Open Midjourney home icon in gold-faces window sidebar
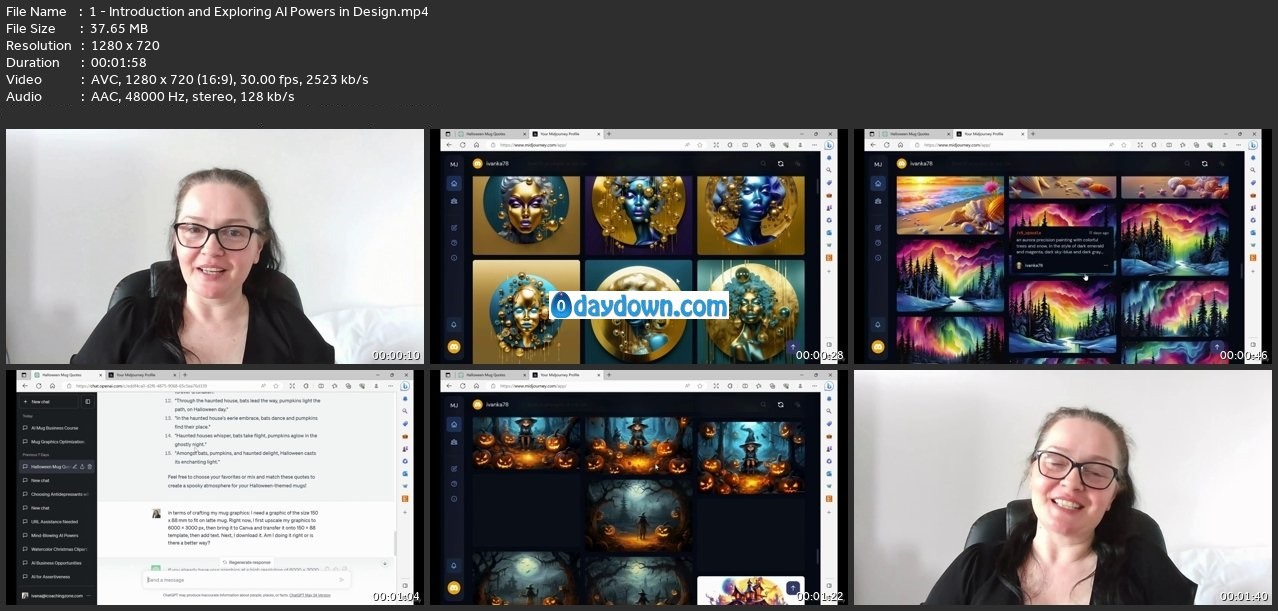This screenshot has height=611, width=1278. coord(454,184)
